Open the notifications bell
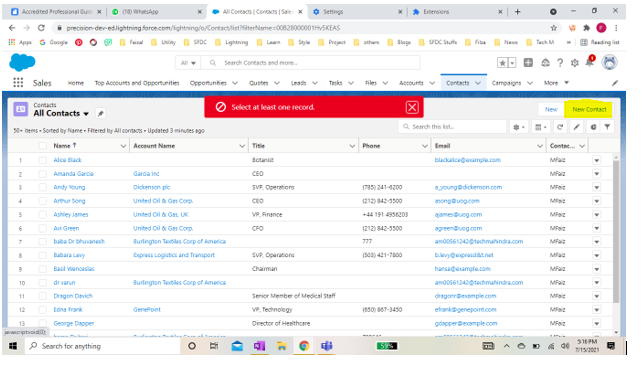Viewport: 642px width, 372px height. (x=590, y=62)
